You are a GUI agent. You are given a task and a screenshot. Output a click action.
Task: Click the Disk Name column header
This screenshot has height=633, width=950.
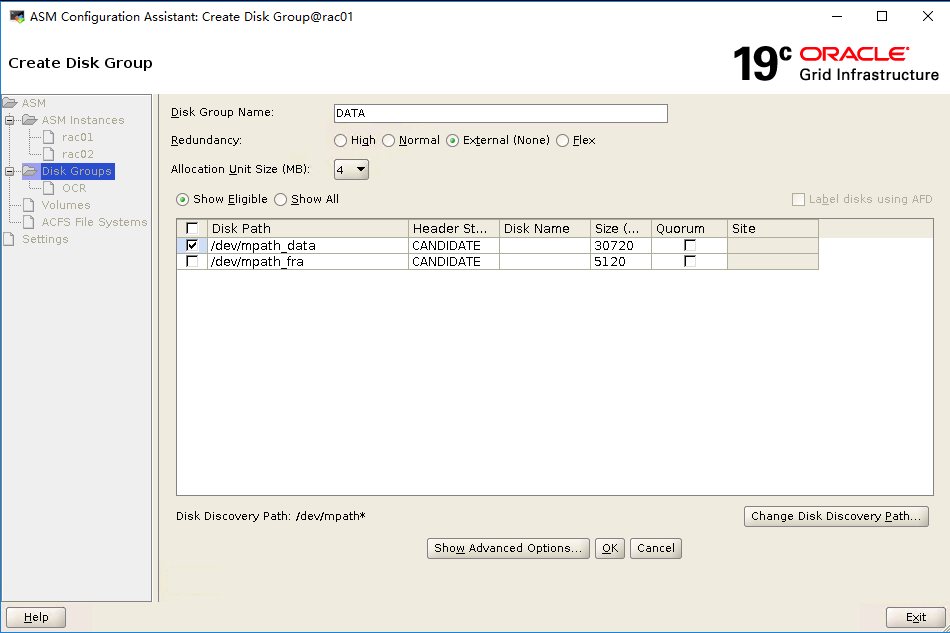(x=545, y=228)
